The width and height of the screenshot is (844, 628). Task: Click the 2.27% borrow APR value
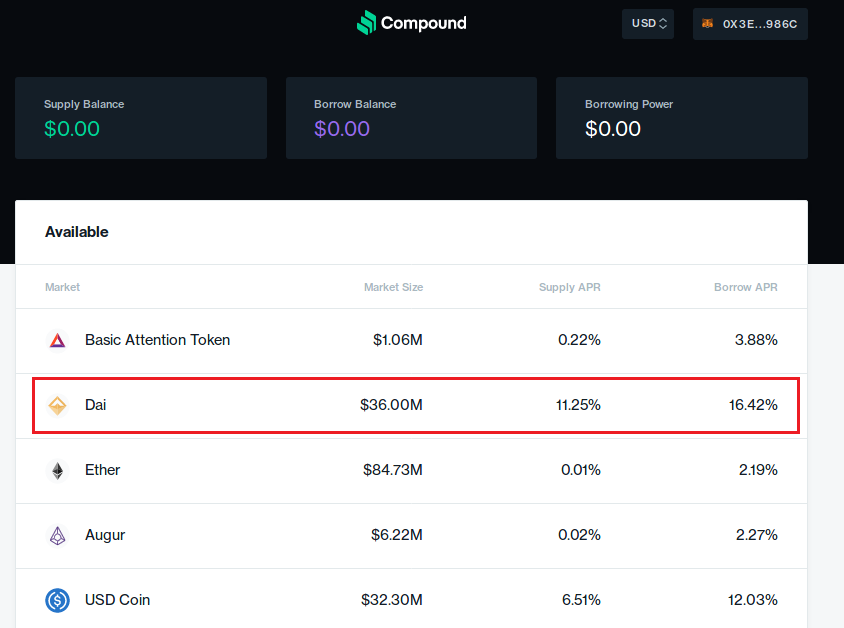tap(757, 535)
